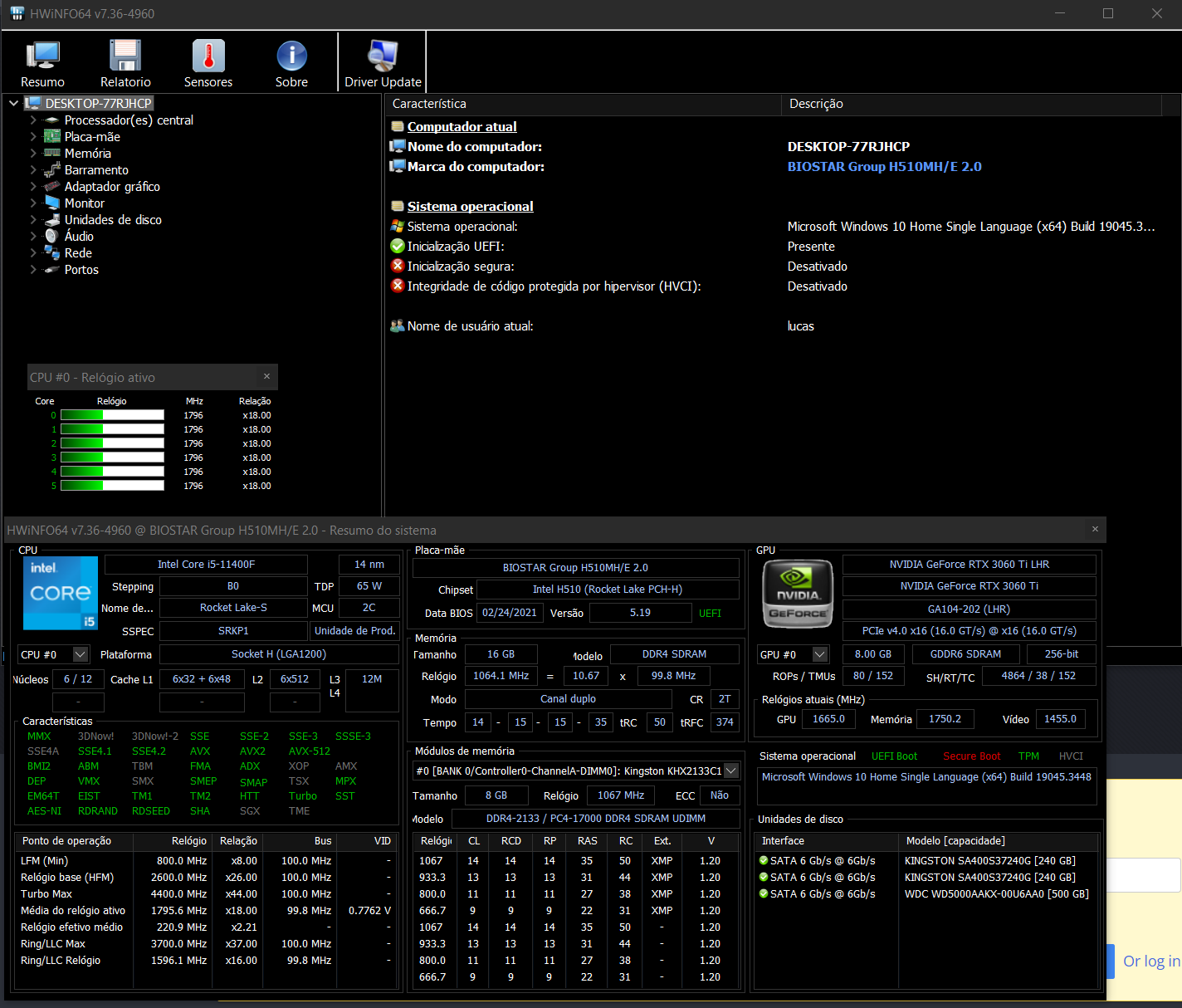Open the memory module BANK 0 dropdown

pyautogui.click(x=731, y=771)
